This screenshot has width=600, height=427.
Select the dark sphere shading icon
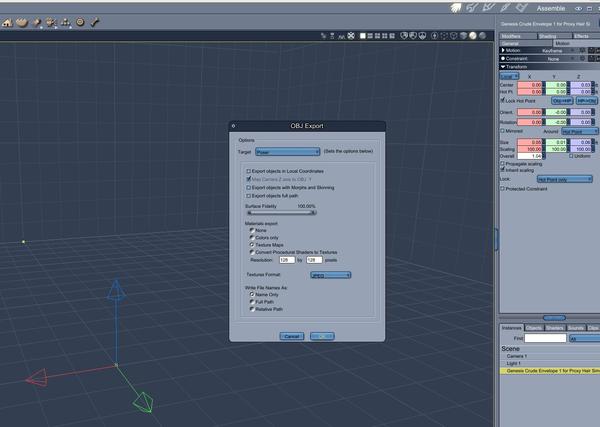click(x=483, y=36)
